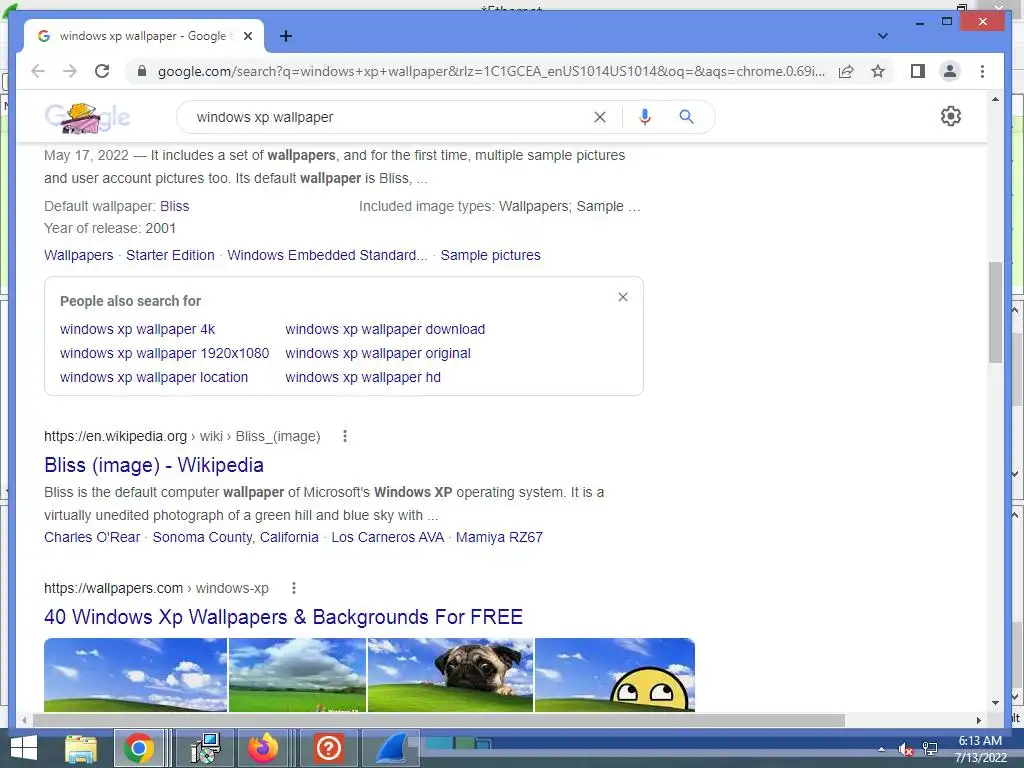
Task: Open 40 Windows Xp Wallpapers result
Action: (x=283, y=617)
